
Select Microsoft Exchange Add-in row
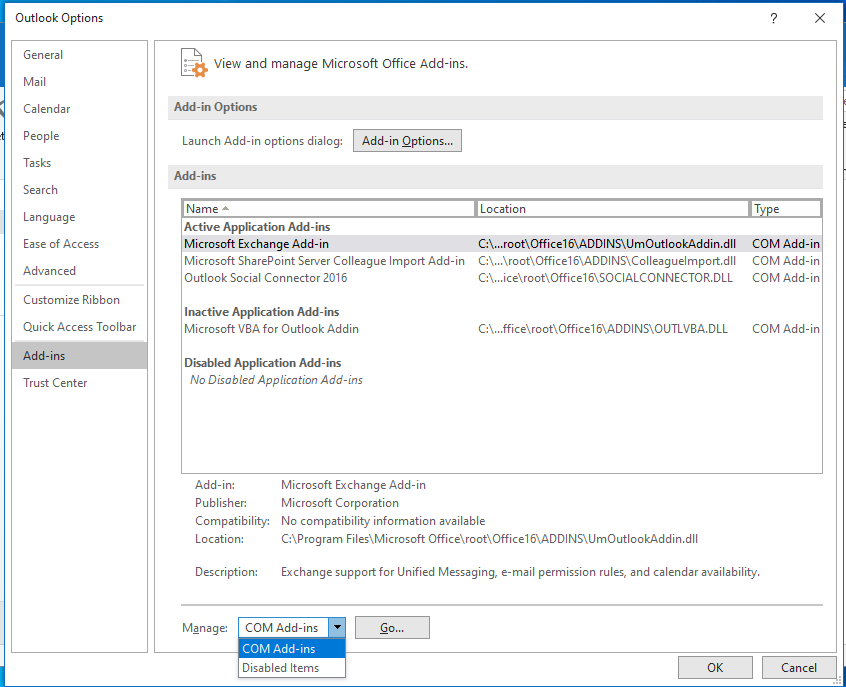[x=502, y=244]
